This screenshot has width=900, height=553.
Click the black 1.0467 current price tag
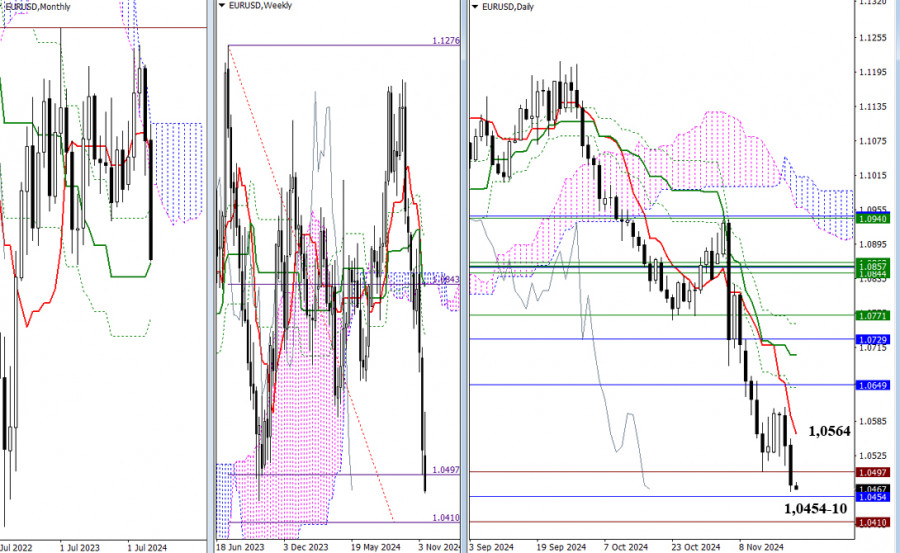point(872,489)
